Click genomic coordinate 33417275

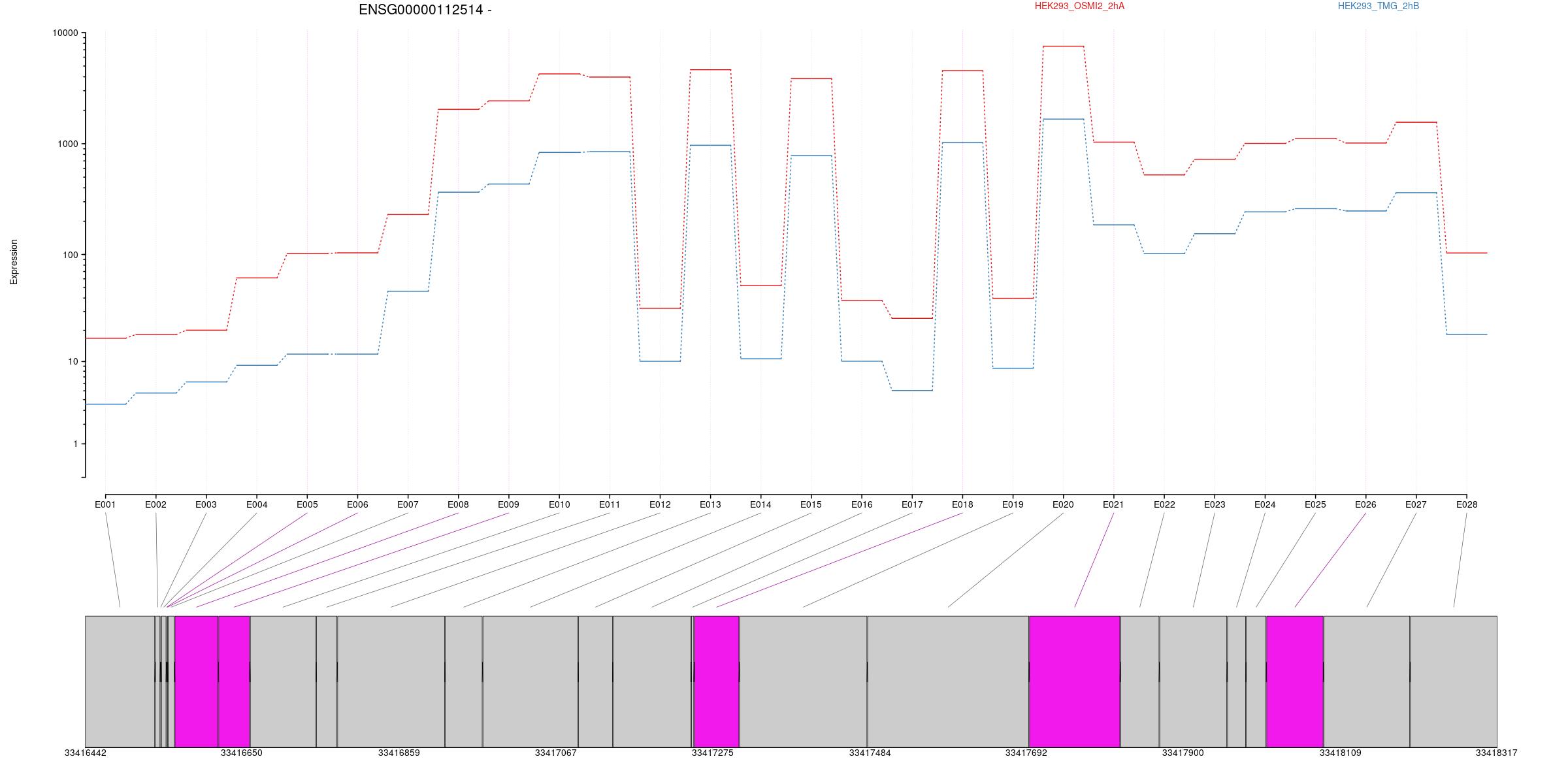tap(713, 753)
